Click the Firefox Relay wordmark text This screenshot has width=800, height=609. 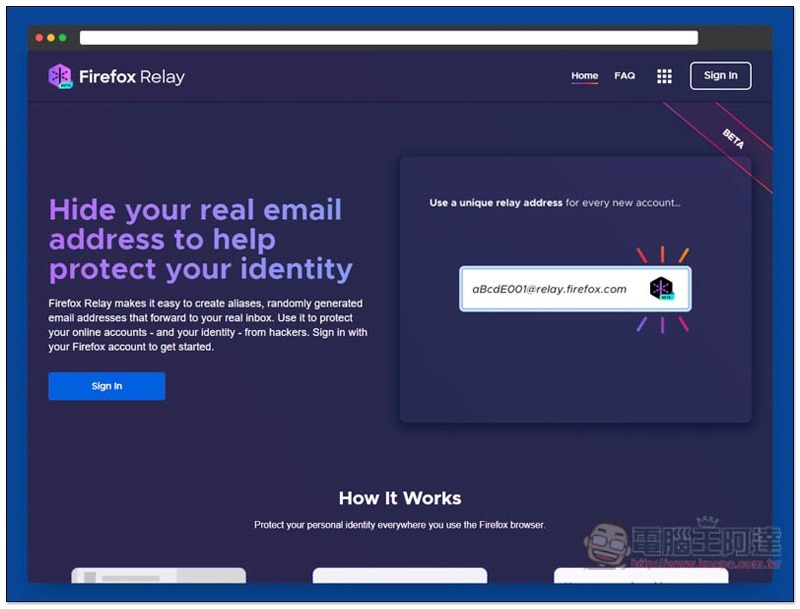point(132,77)
